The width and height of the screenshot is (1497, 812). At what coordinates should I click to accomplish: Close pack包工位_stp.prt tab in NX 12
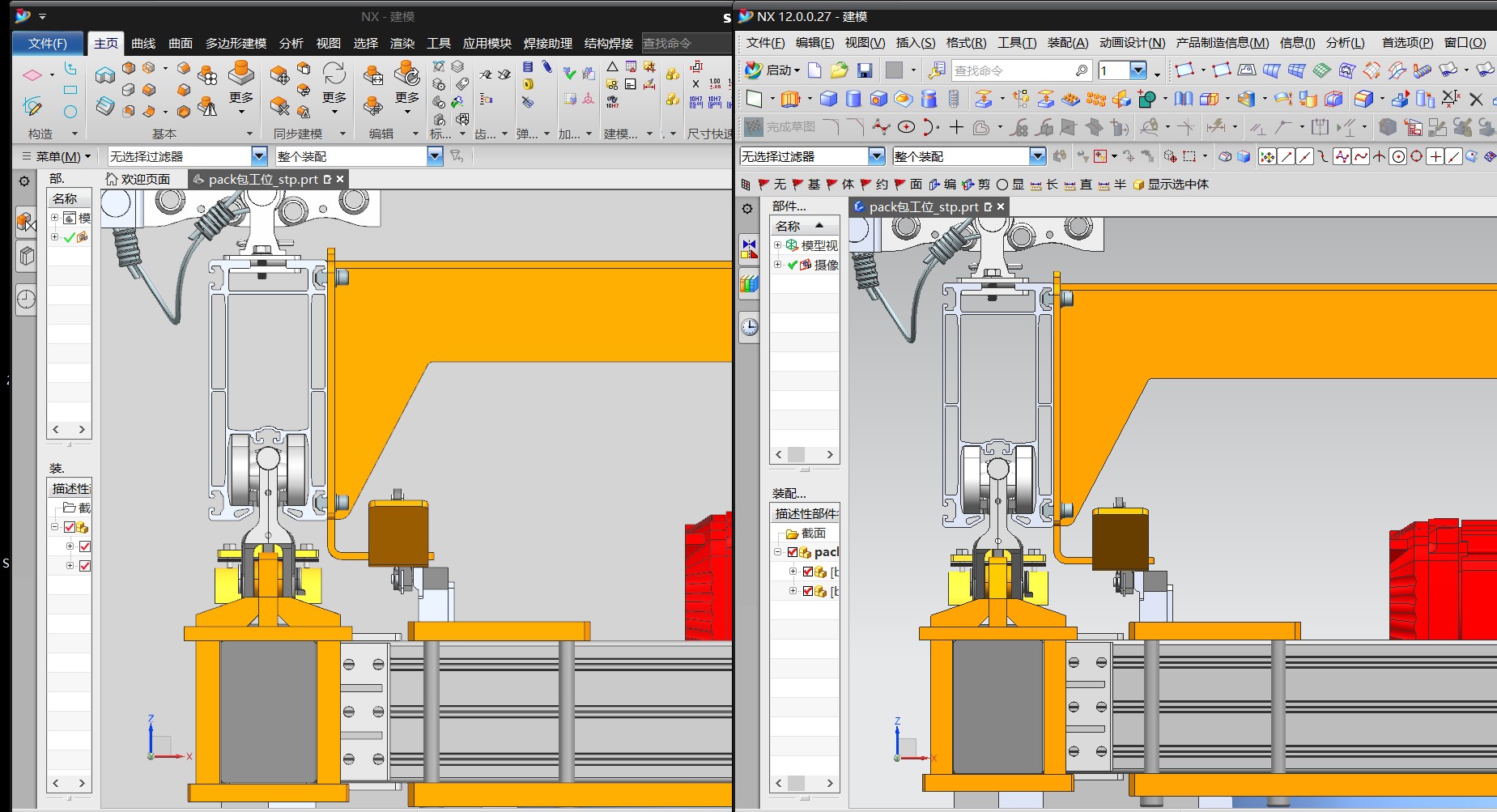[1001, 206]
